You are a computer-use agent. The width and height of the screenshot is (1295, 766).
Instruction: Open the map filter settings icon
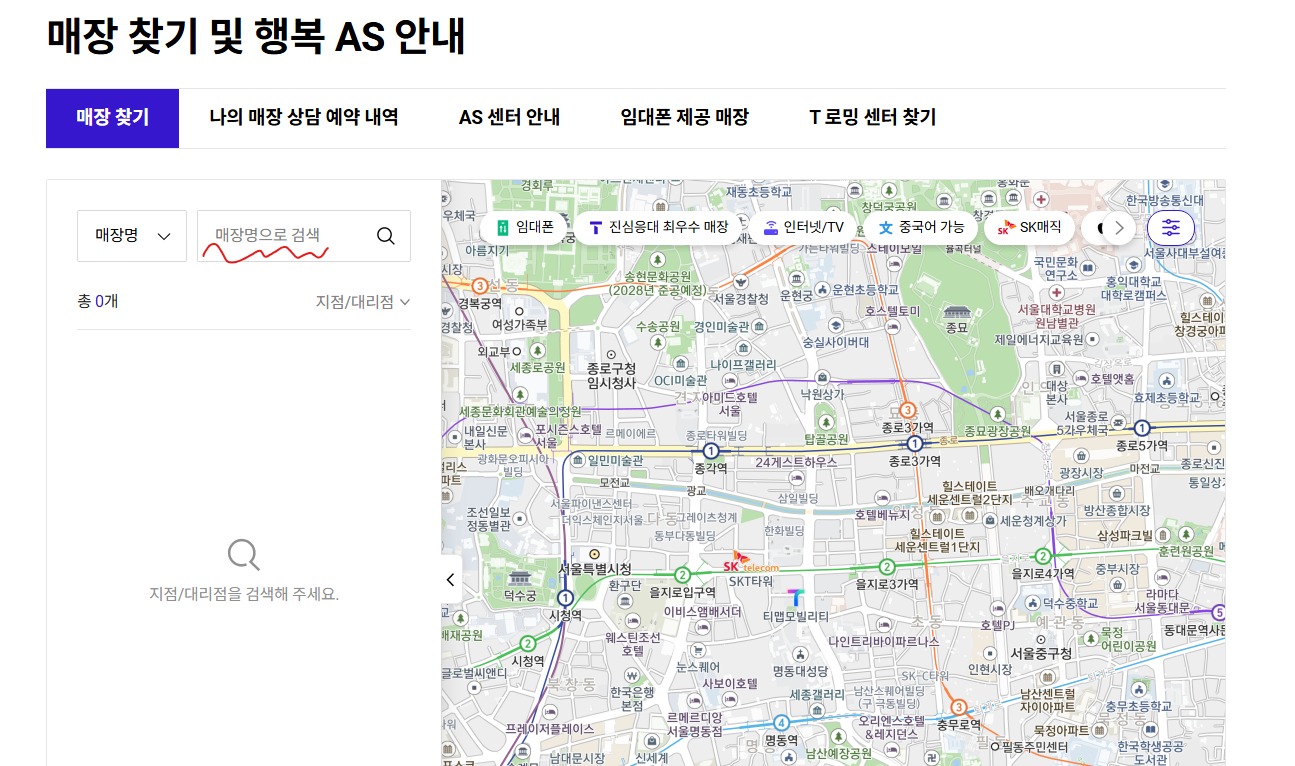[1171, 228]
